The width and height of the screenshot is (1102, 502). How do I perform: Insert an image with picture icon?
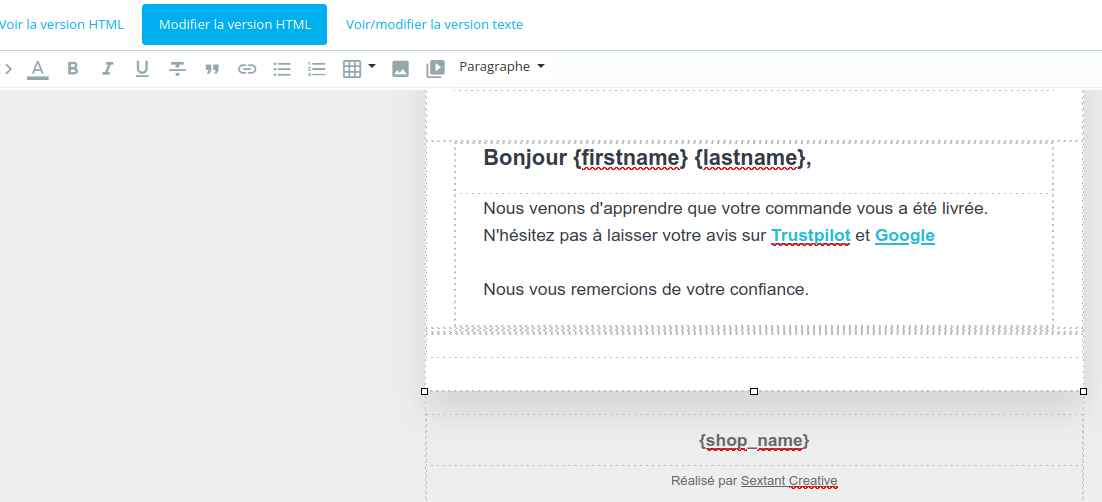click(401, 69)
